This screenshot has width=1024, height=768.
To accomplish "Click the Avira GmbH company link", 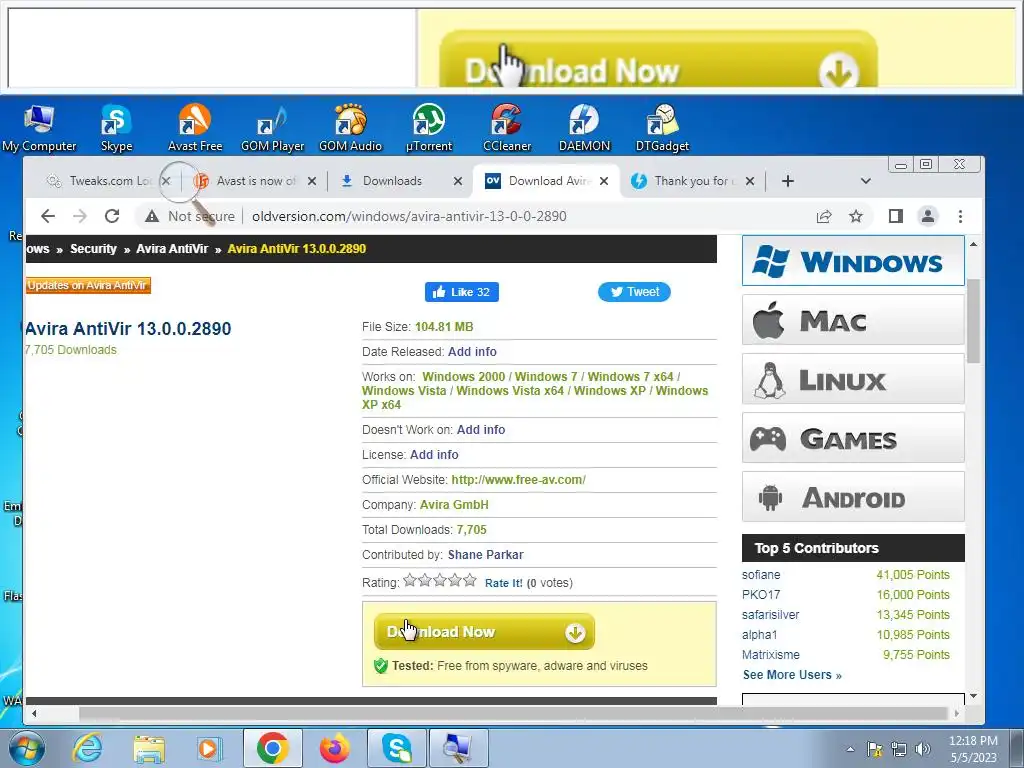I will pyautogui.click(x=454, y=505).
